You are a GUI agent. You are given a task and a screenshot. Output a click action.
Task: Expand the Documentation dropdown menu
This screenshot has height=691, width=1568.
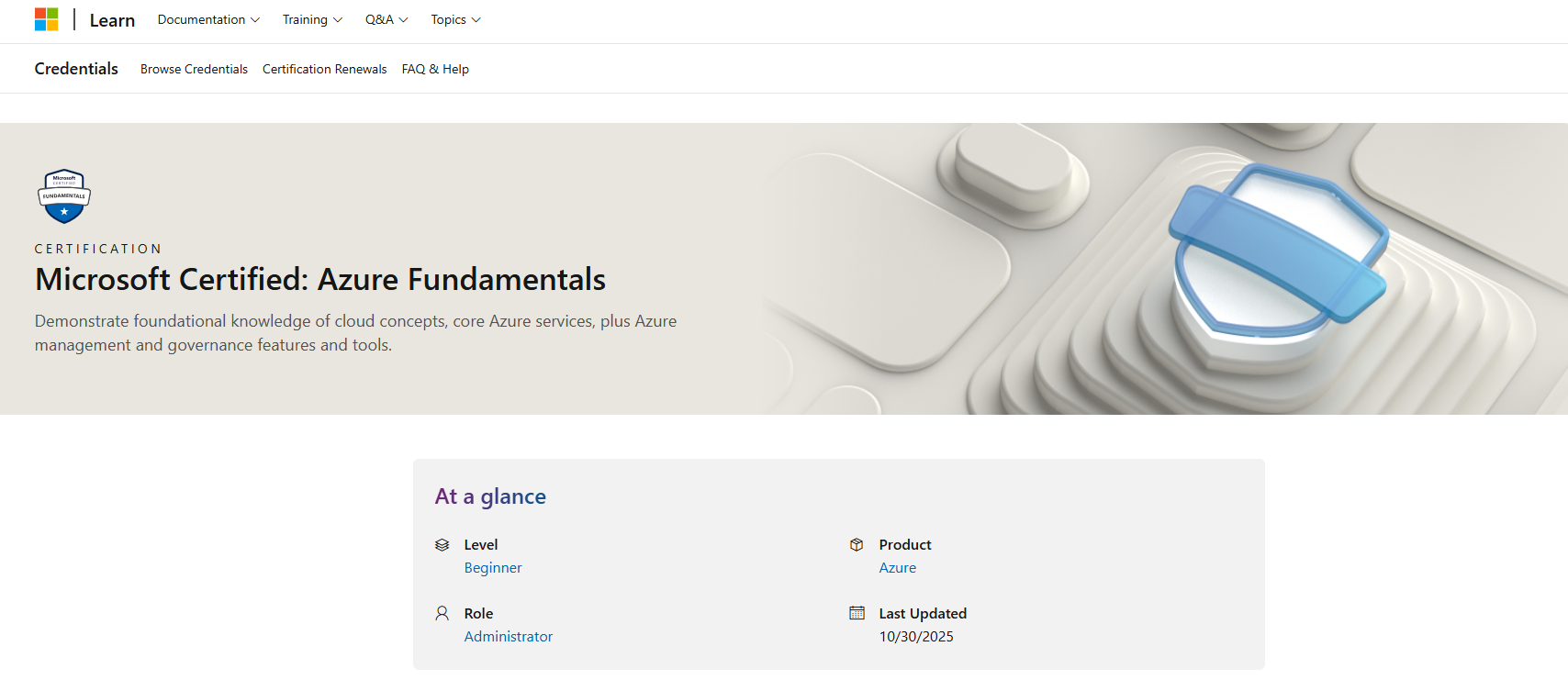coord(208,19)
